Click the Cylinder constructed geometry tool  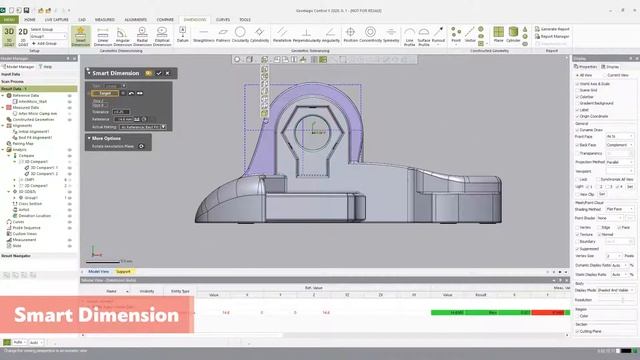pyautogui.click(x=513, y=35)
